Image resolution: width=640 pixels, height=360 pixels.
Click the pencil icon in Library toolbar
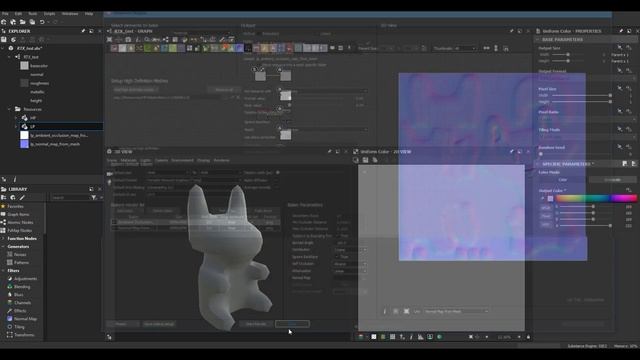(22, 198)
